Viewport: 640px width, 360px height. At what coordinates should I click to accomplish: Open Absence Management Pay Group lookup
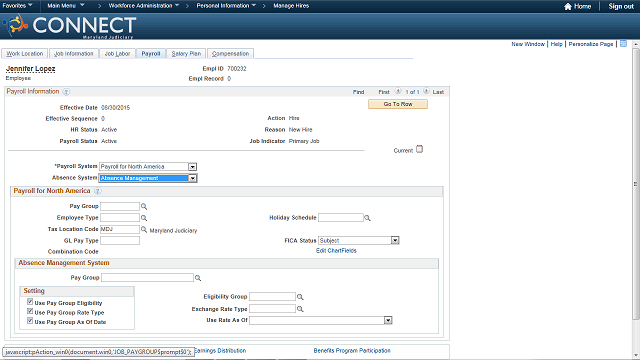pos(198,278)
